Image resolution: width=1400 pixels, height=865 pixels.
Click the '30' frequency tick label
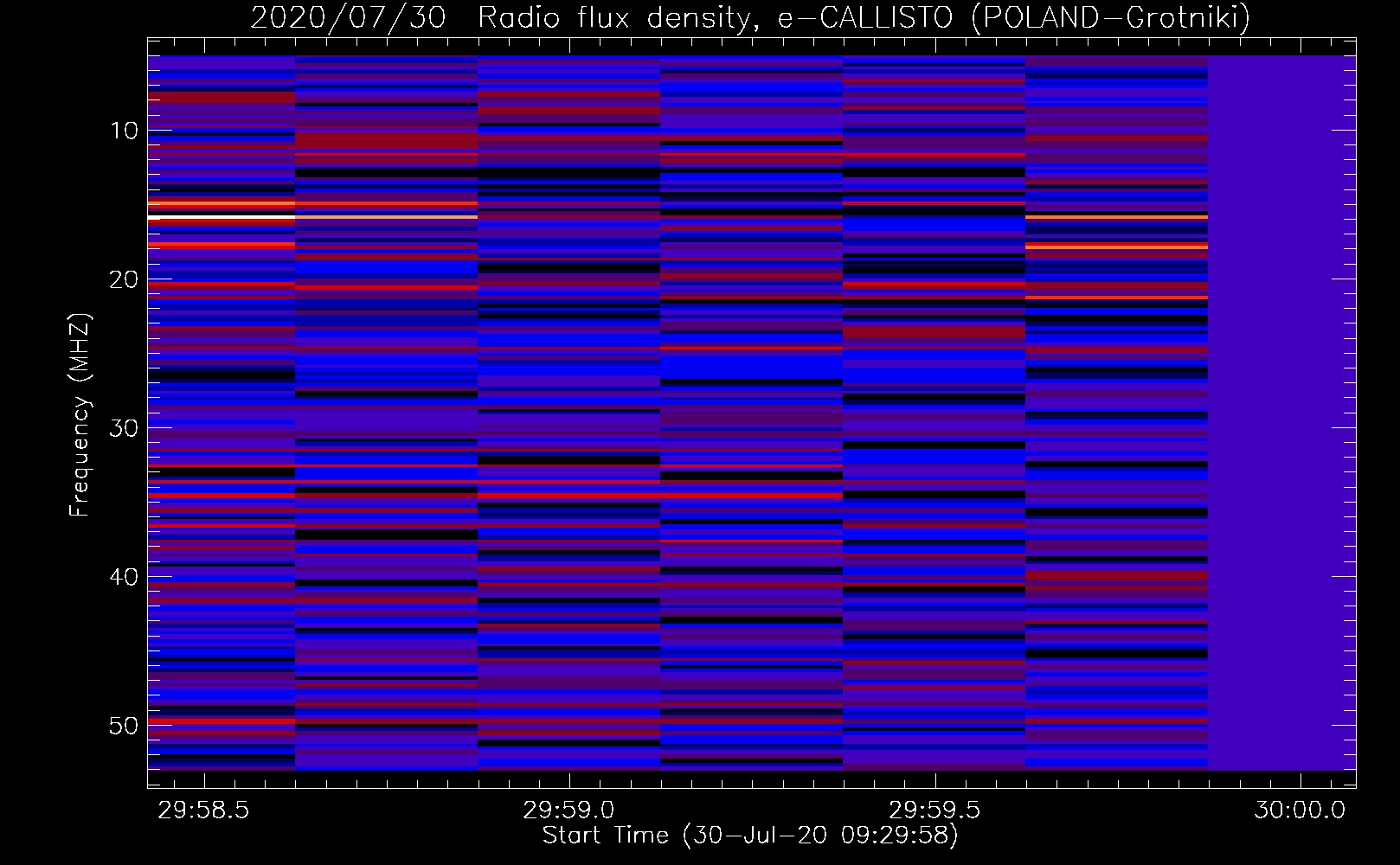pyautogui.click(x=125, y=428)
